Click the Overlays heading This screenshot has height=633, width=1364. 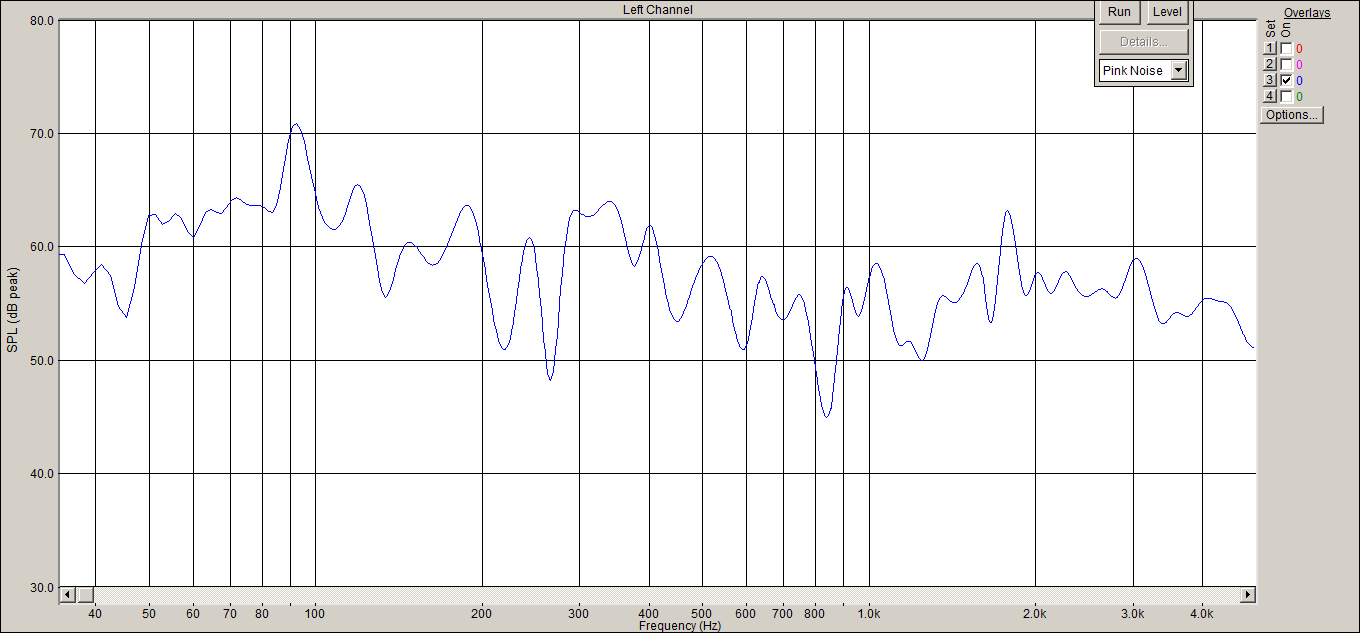click(x=1308, y=13)
